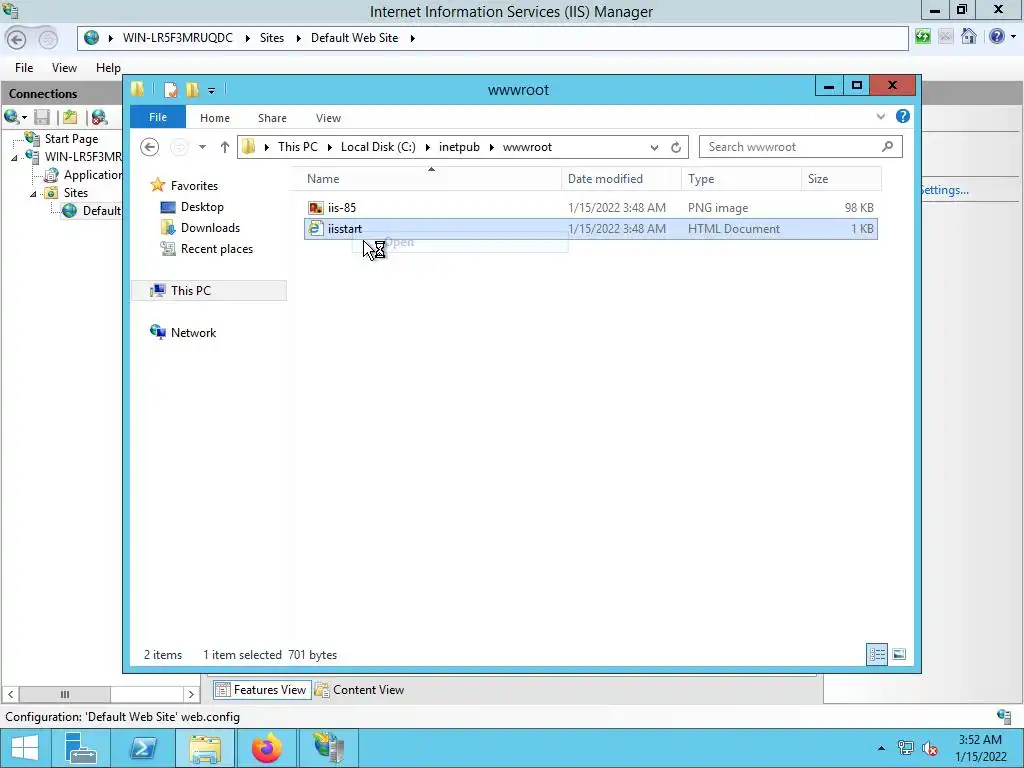Open customize quick access toolbar dropdown
This screenshot has height=768, width=1024.
click(212, 91)
